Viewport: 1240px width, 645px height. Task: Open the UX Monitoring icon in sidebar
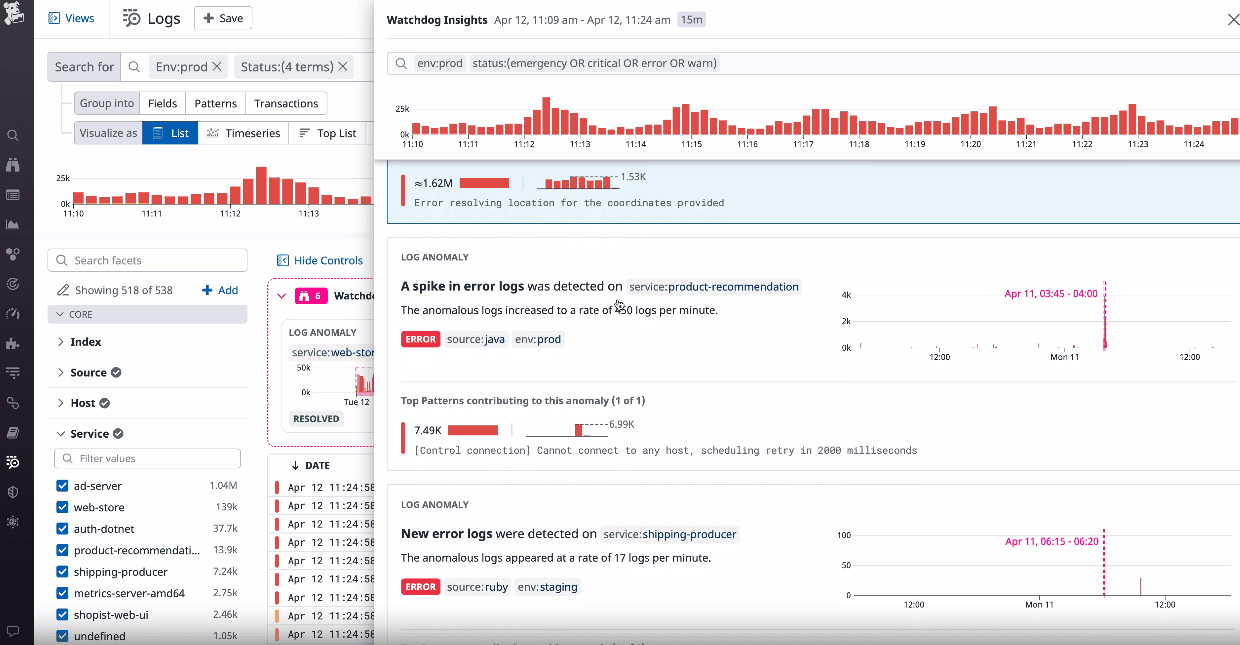pyautogui.click(x=13, y=522)
